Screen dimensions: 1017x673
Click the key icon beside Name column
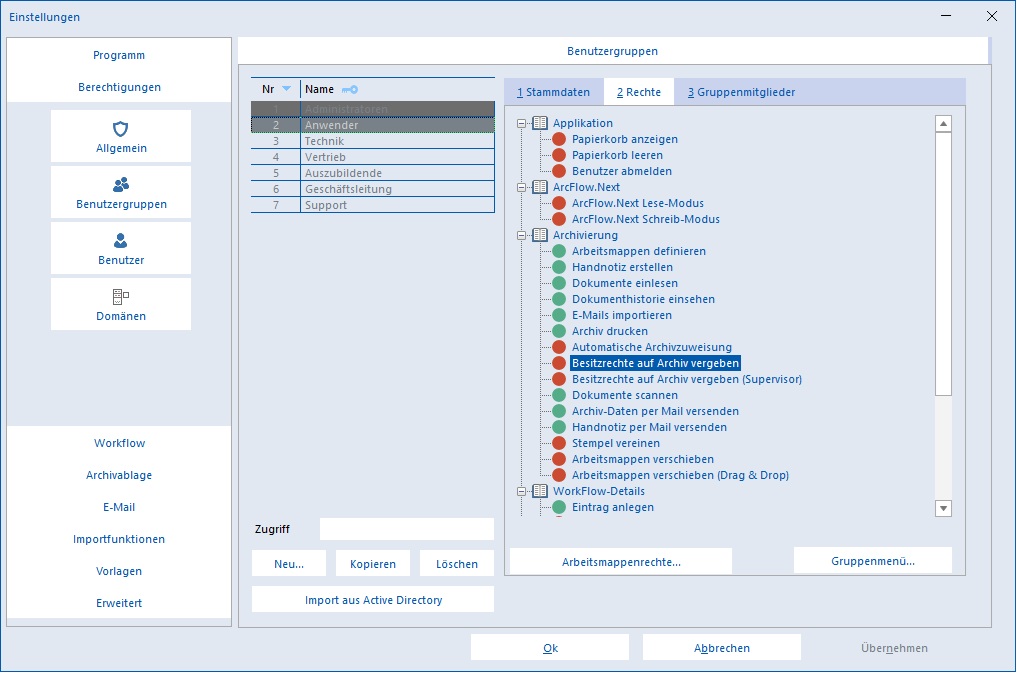pos(350,89)
